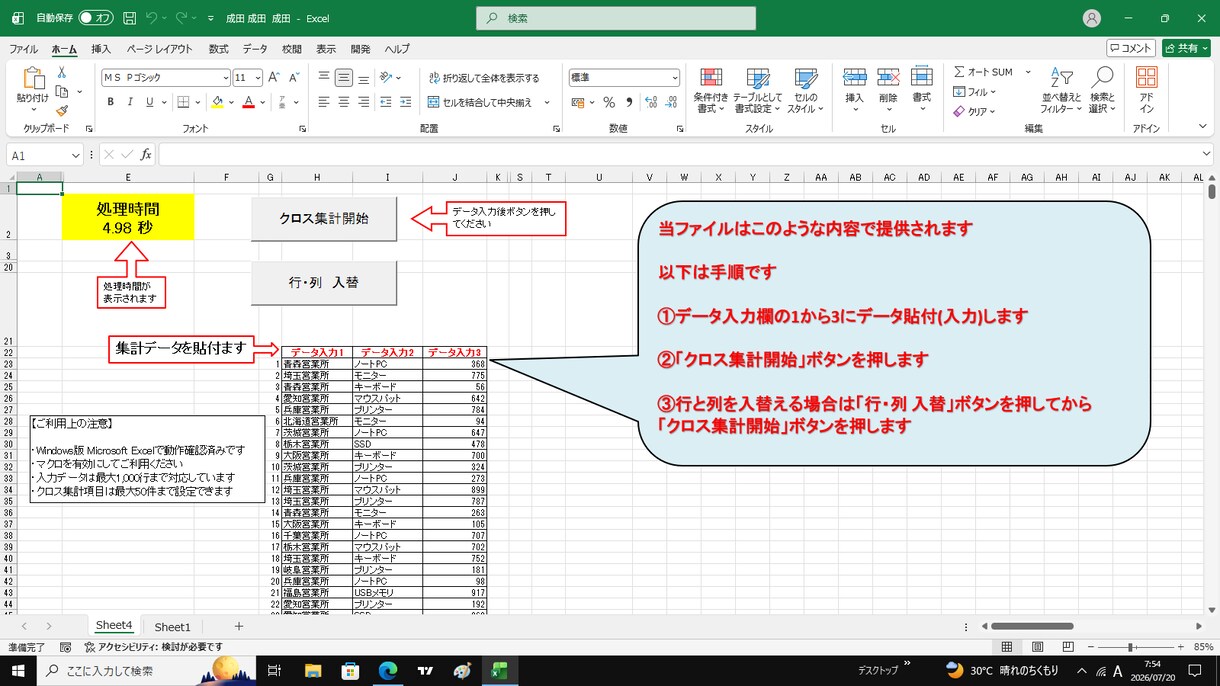Toggle bold formatting (B)
This screenshot has width=1220, height=686.
point(109,102)
